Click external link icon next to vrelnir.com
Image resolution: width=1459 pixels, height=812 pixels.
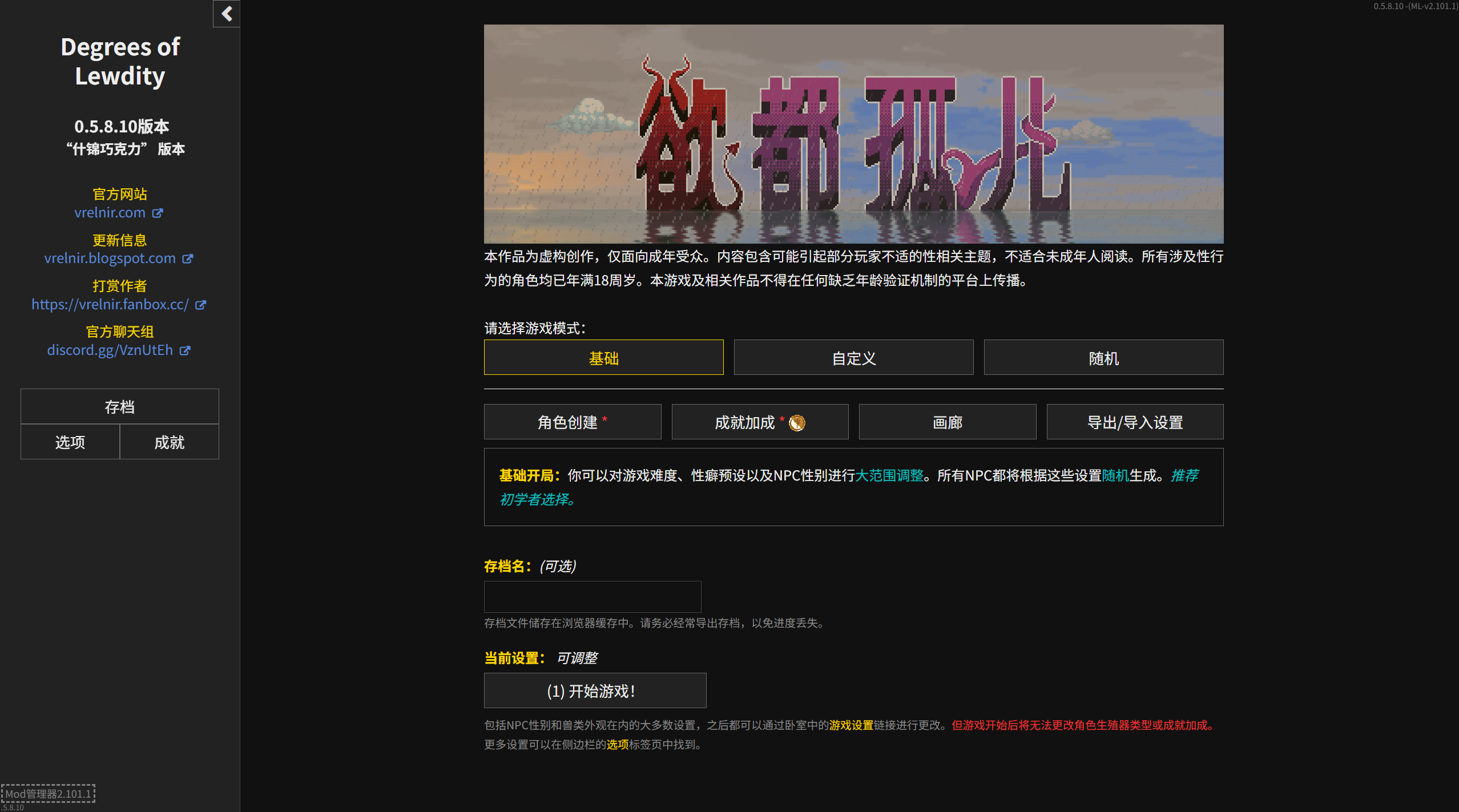tap(158, 212)
